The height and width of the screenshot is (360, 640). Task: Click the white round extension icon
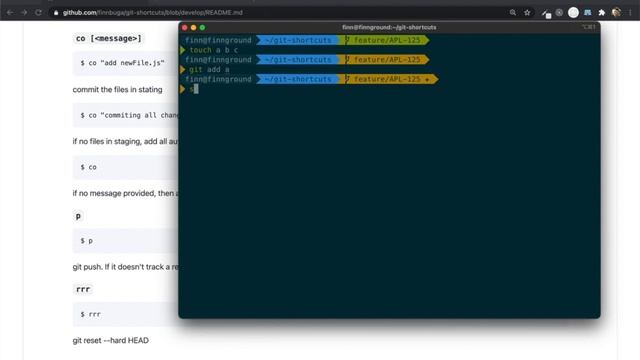(573, 13)
